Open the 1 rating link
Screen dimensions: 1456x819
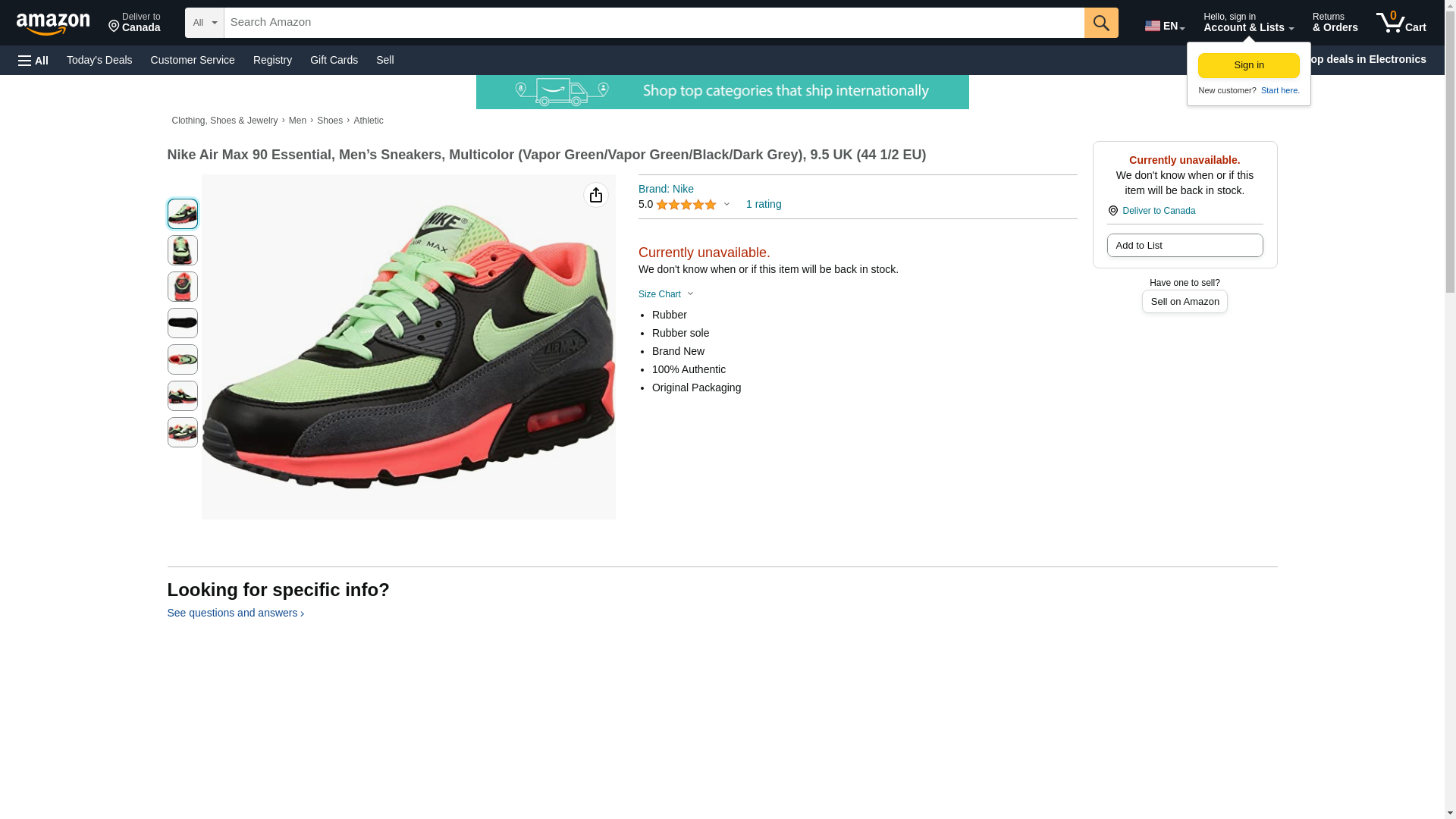[763, 205]
